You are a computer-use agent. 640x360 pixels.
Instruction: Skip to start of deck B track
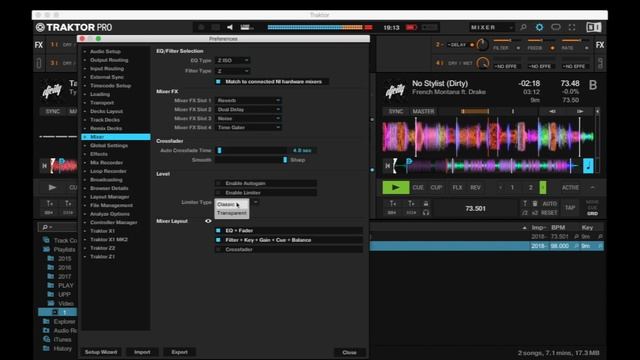coord(387,166)
